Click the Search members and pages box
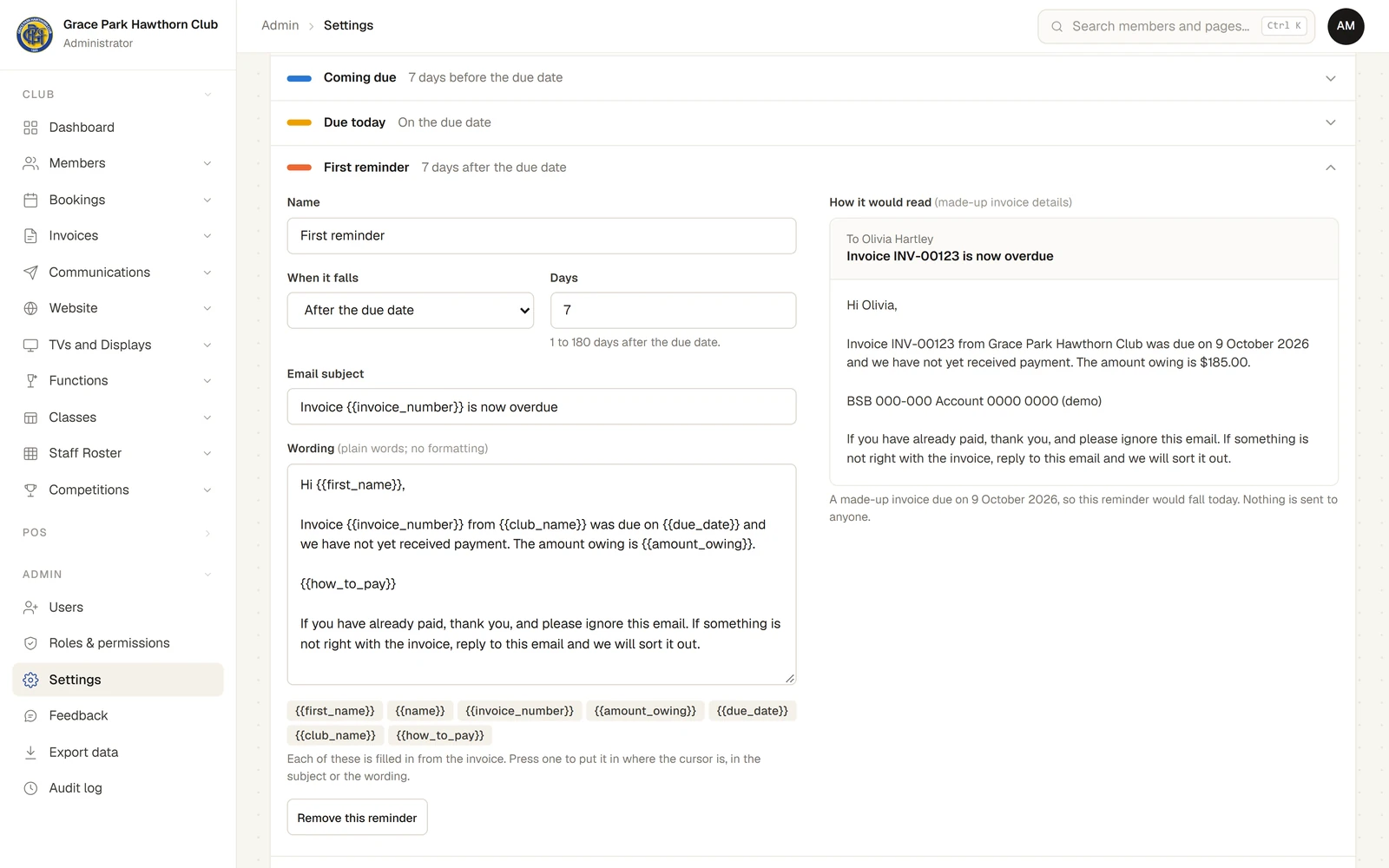This screenshot has width=1389, height=868. pyautogui.click(x=1176, y=26)
